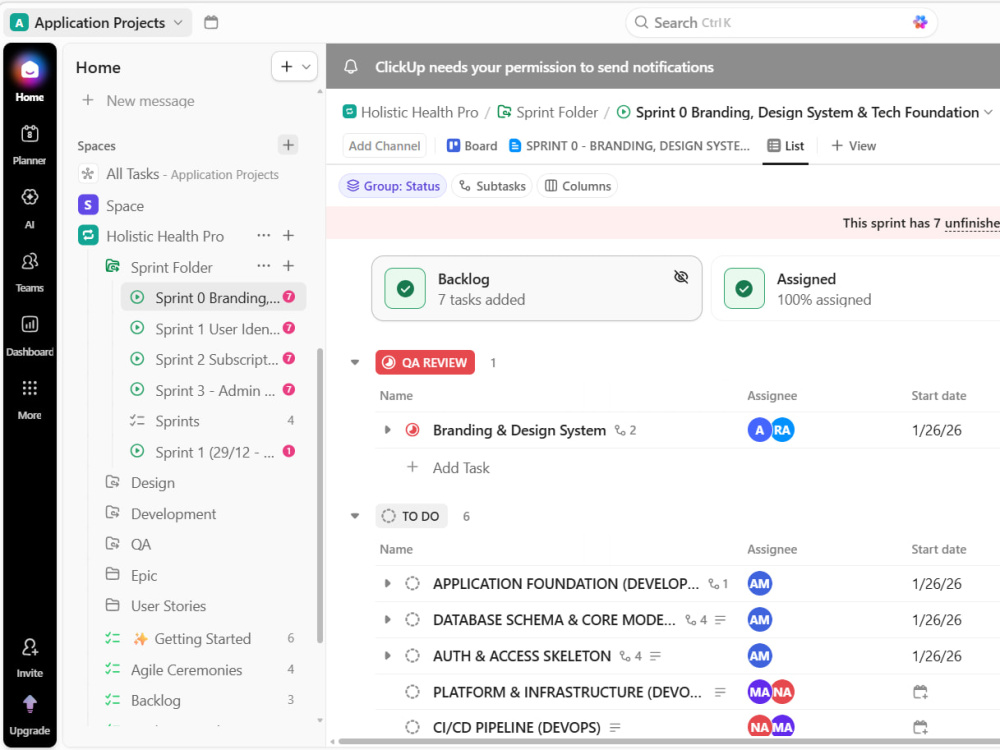Toggle status circle of Branding & Design System
Image resolution: width=1000 pixels, height=750 pixels.
(x=412, y=430)
